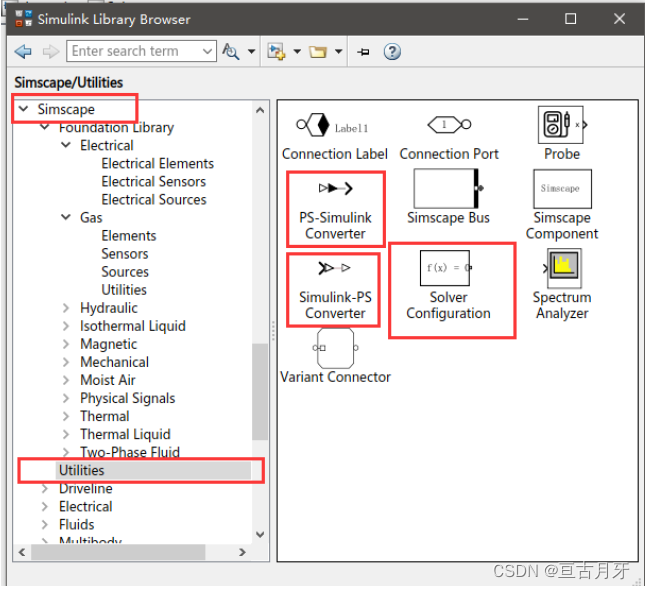Expand the Hydraulic tree node
The width and height of the screenshot is (645, 589).
pos(66,308)
